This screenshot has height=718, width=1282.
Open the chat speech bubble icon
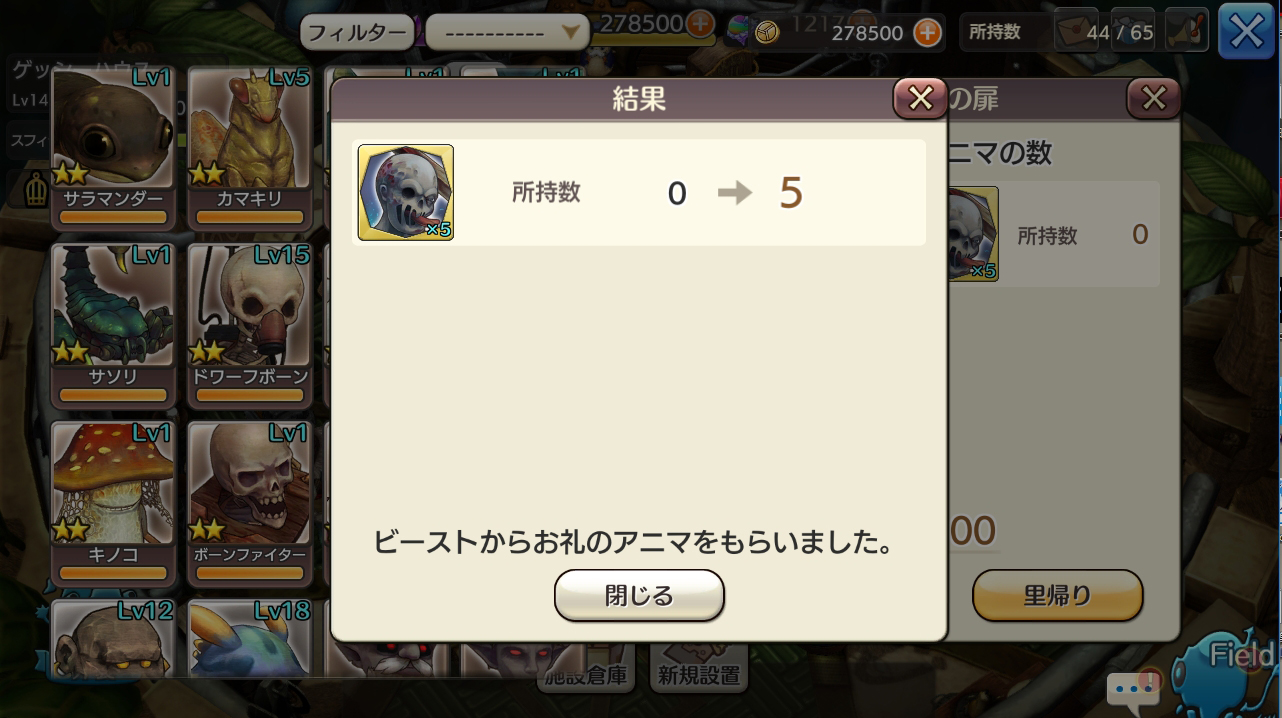(1133, 689)
